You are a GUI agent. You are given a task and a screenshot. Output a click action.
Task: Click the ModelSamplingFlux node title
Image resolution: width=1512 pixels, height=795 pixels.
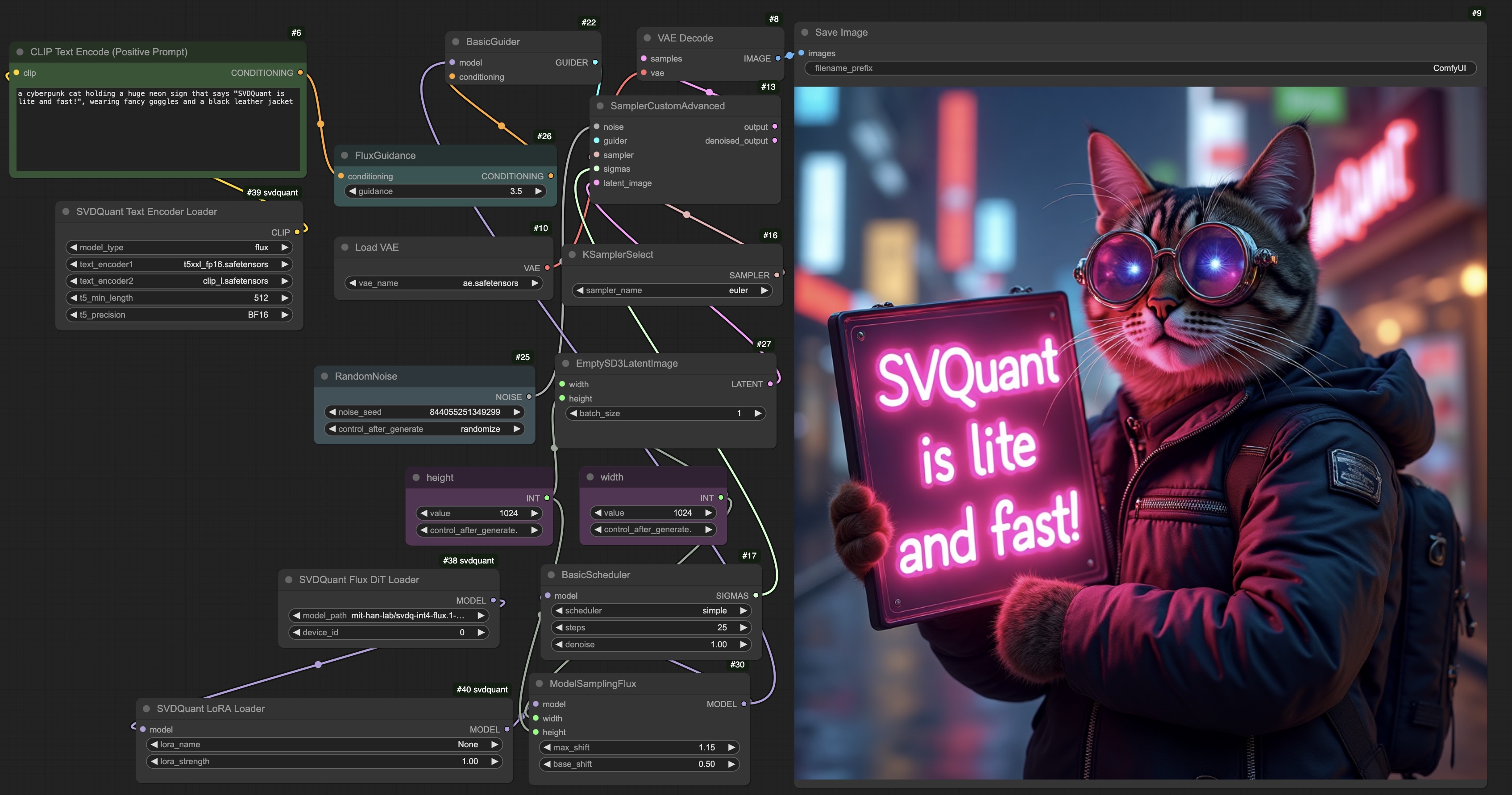(592, 683)
